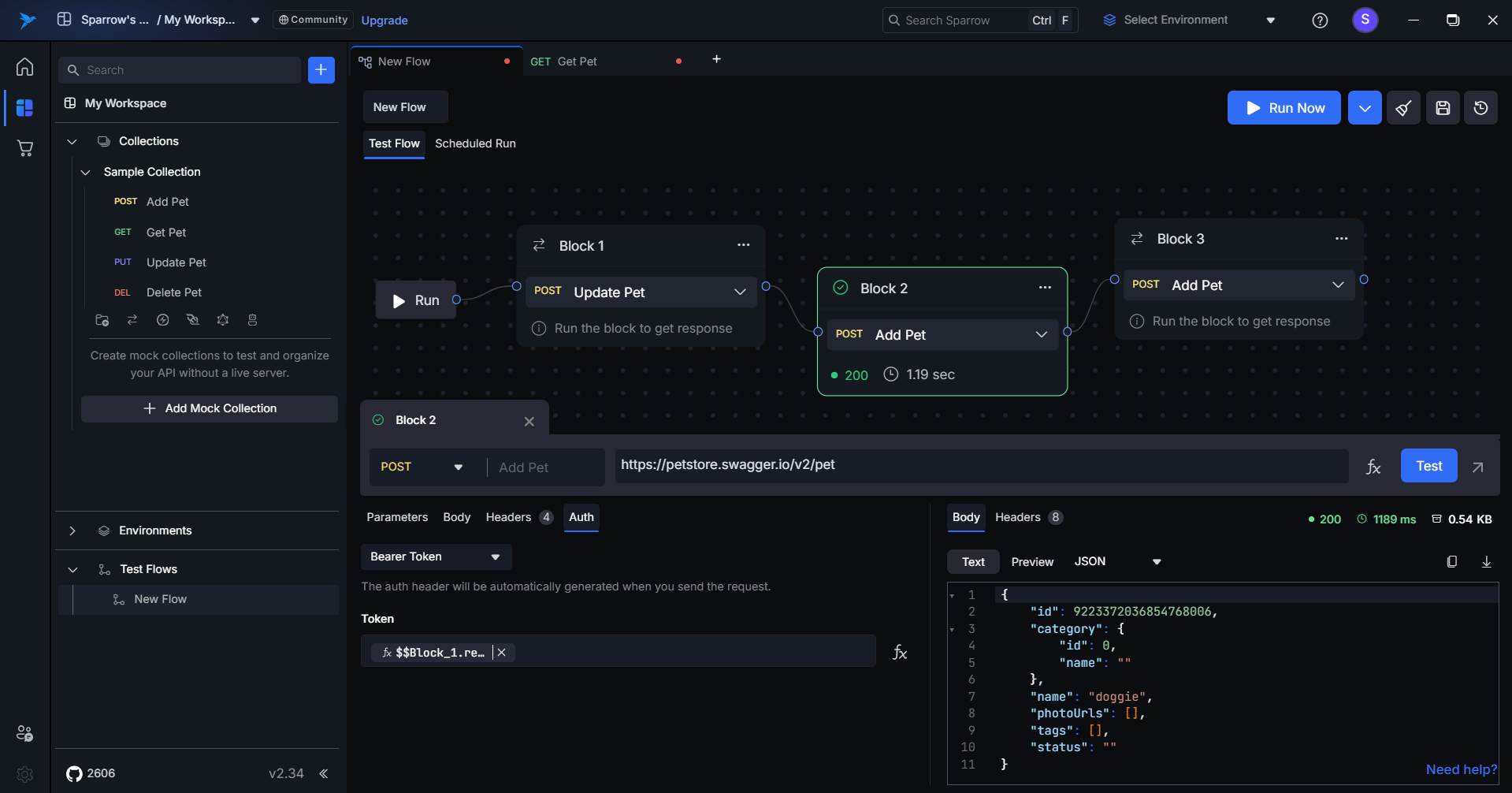1512x793 pixels.
Task: Click the save flow icon
Action: click(x=1442, y=108)
